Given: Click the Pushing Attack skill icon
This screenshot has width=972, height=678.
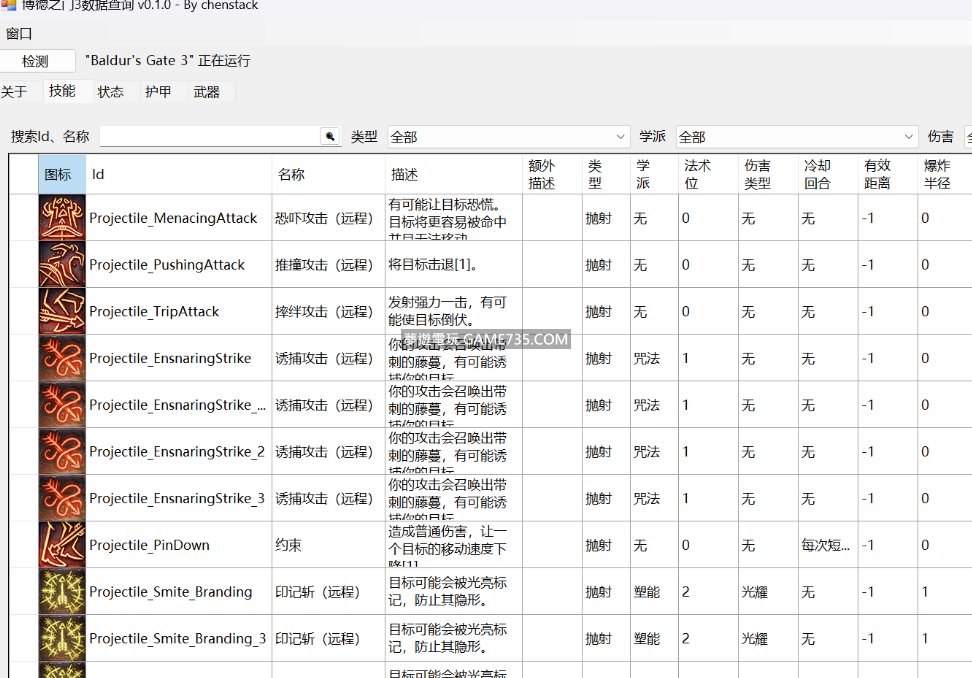Looking at the screenshot, I should (x=62, y=265).
